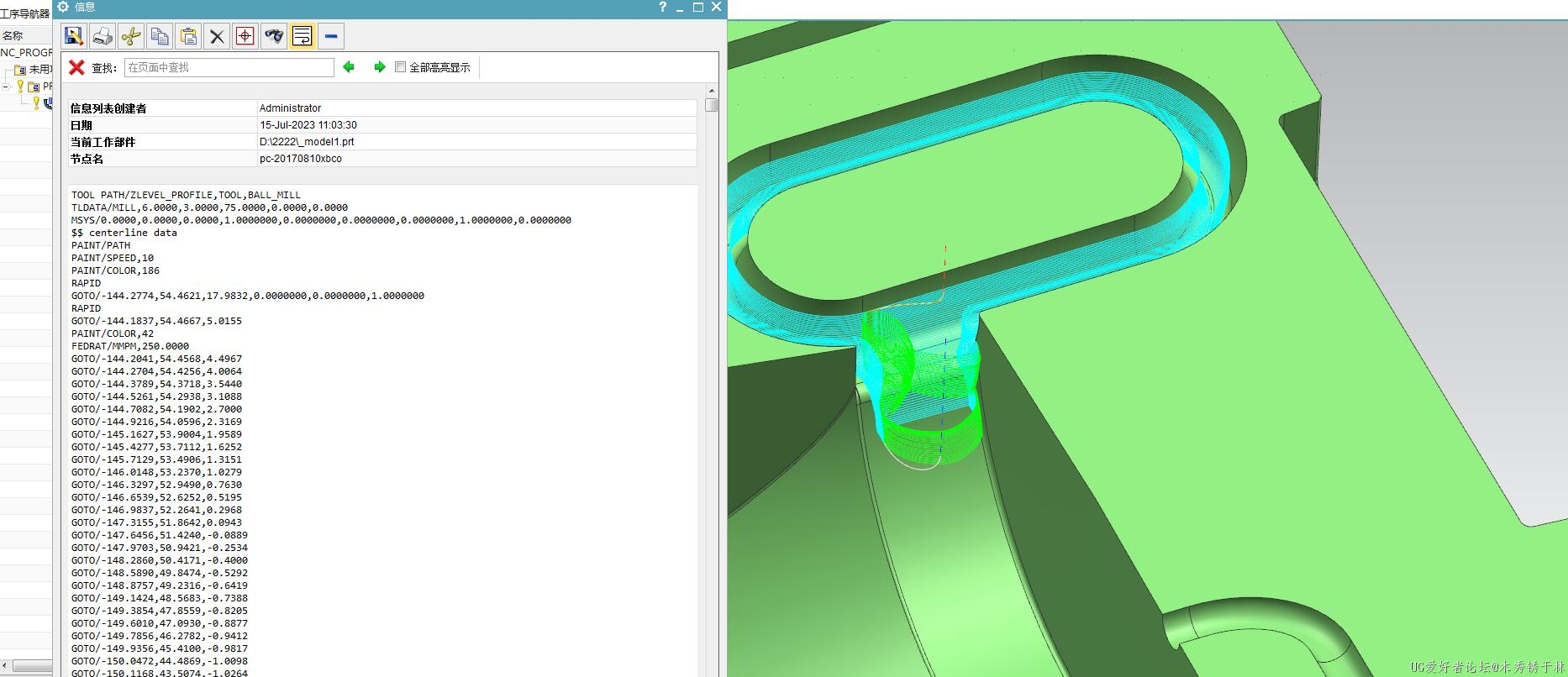This screenshot has width=1568, height=677.
Task: Click the blue minus toolbar icon
Action: pyautogui.click(x=331, y=36)
